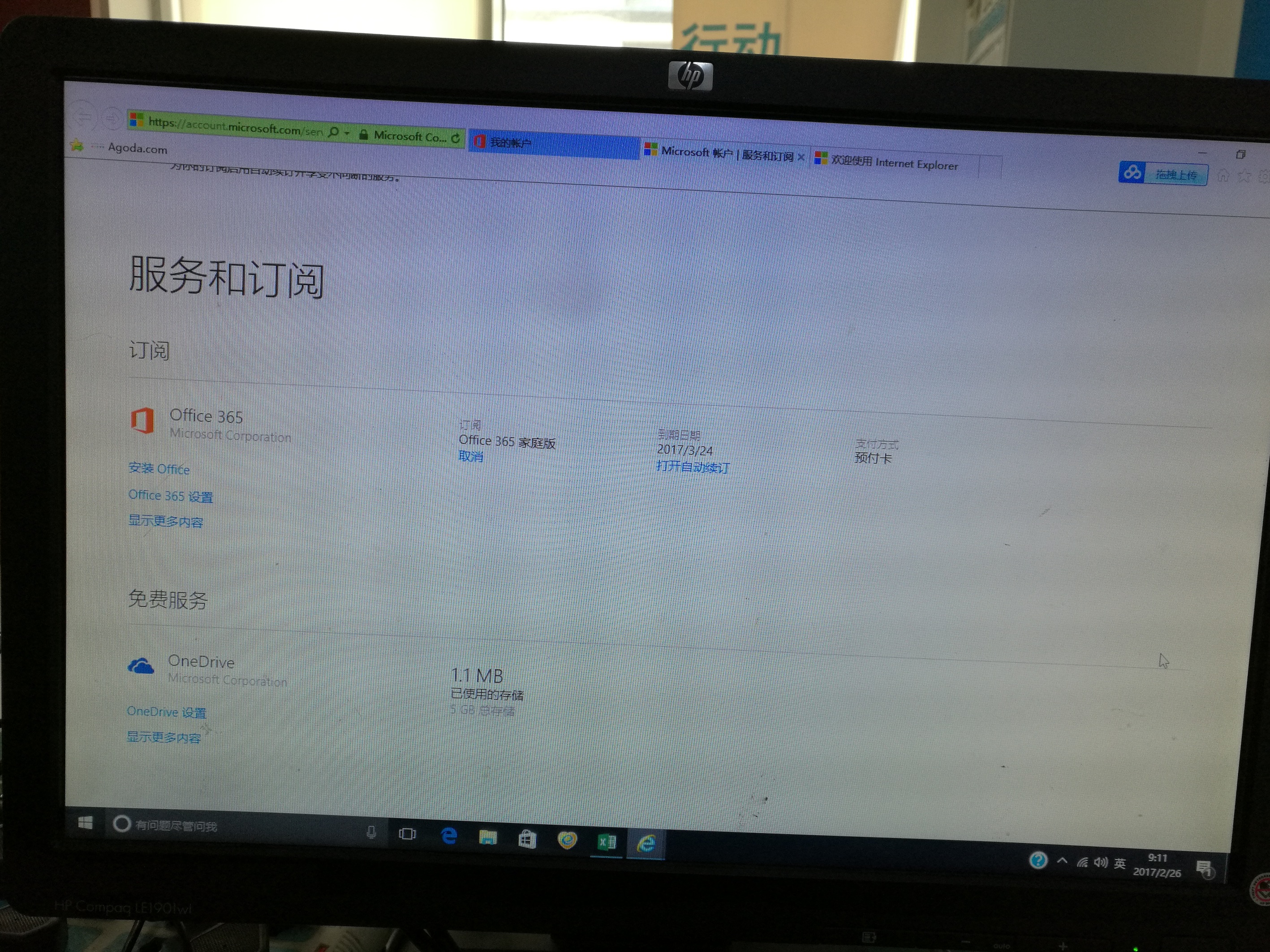Click the 拖拽上传 cloud upload button
Image resolution: width=1270 pixels, height=952 pixels.
(1163, 174)
